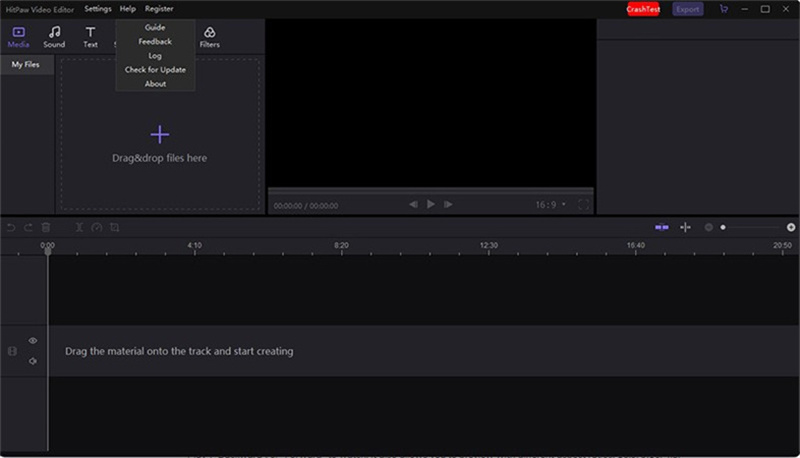Click the timeline zoom slider handle
The width and height of the screenshot is (800, 458).
pos(723,227)
